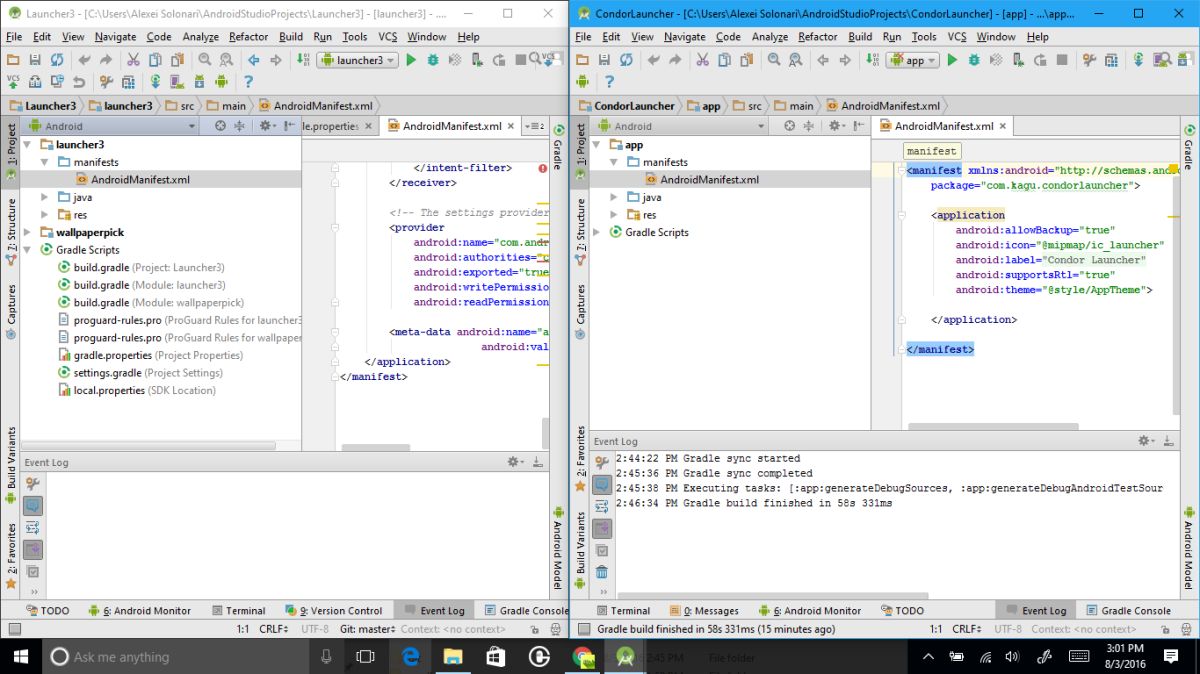Open Windows Start menu
The width and height of the screenshot is (1200, 674).
pyautogui.click(x=20, y=657)
